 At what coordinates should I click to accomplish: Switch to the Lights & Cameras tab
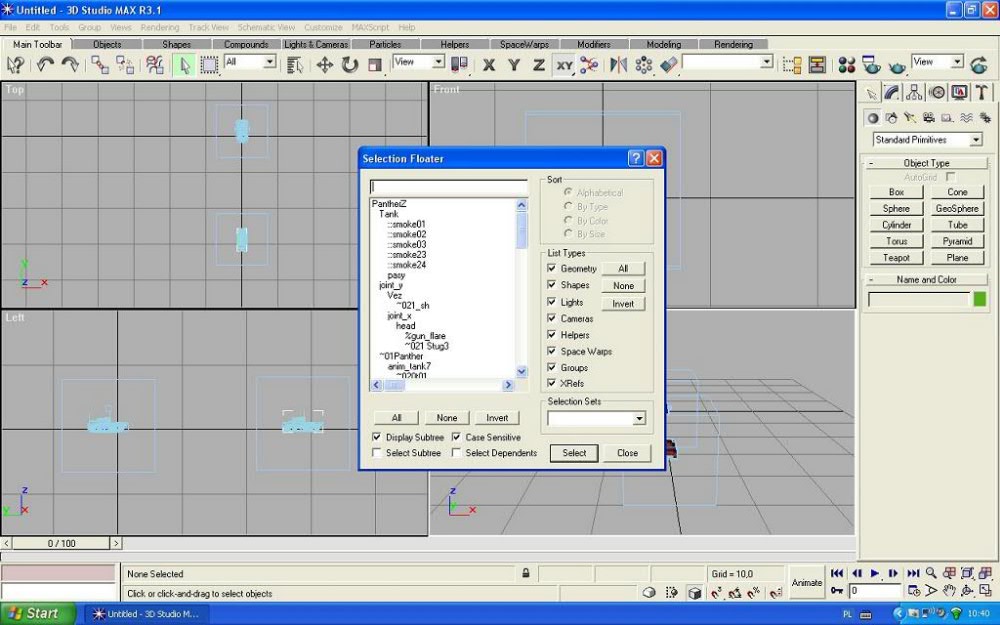pyautogui.click(x=316, y=44)
